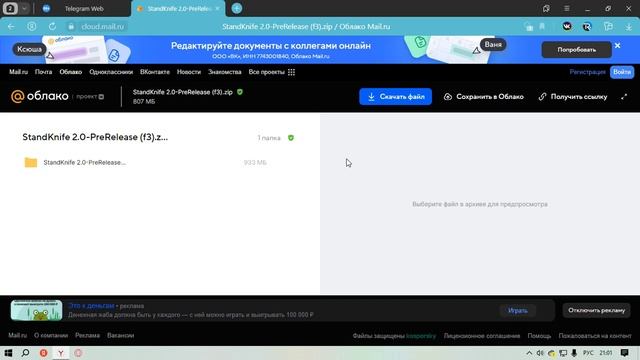Viewport: 640px width, 360px height.
Task: Open the browser hamburger menu
Action: (567, 8)
